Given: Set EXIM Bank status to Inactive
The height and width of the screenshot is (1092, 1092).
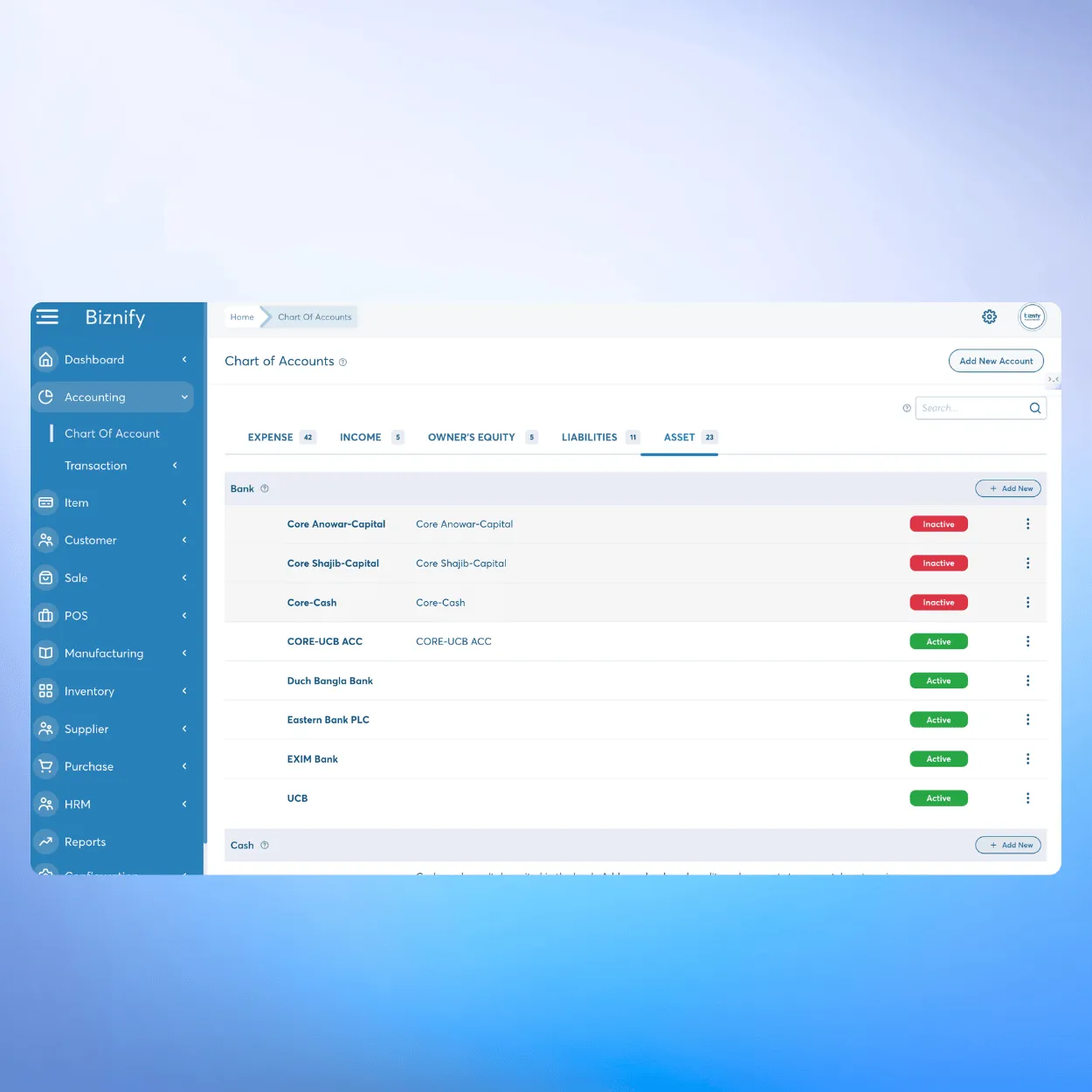Looking at the screenshot, I should pos(938,758).
